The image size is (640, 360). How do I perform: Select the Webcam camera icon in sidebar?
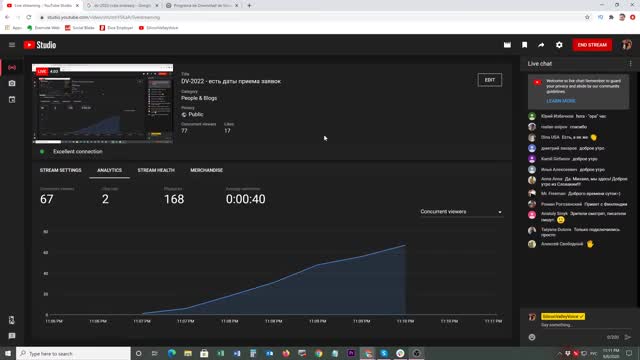tap(12, 83)
